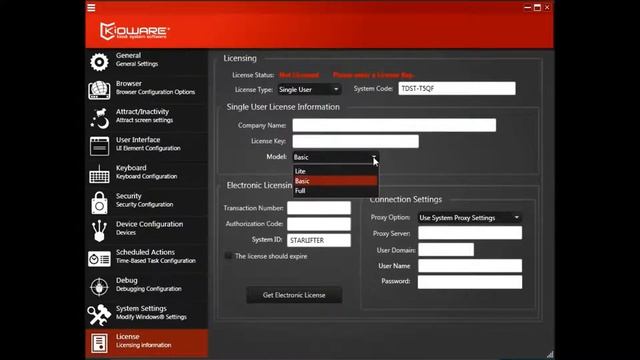Click the System ID field

click(319, 240)
